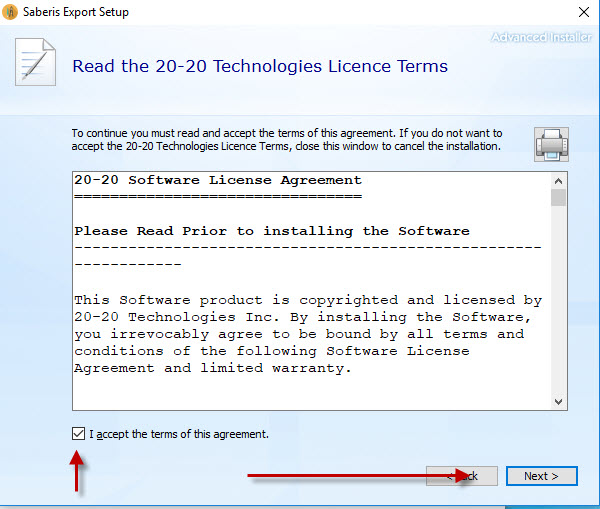Click the Saberis app icon in title bar
600x509 pixels.
[10, 12]
